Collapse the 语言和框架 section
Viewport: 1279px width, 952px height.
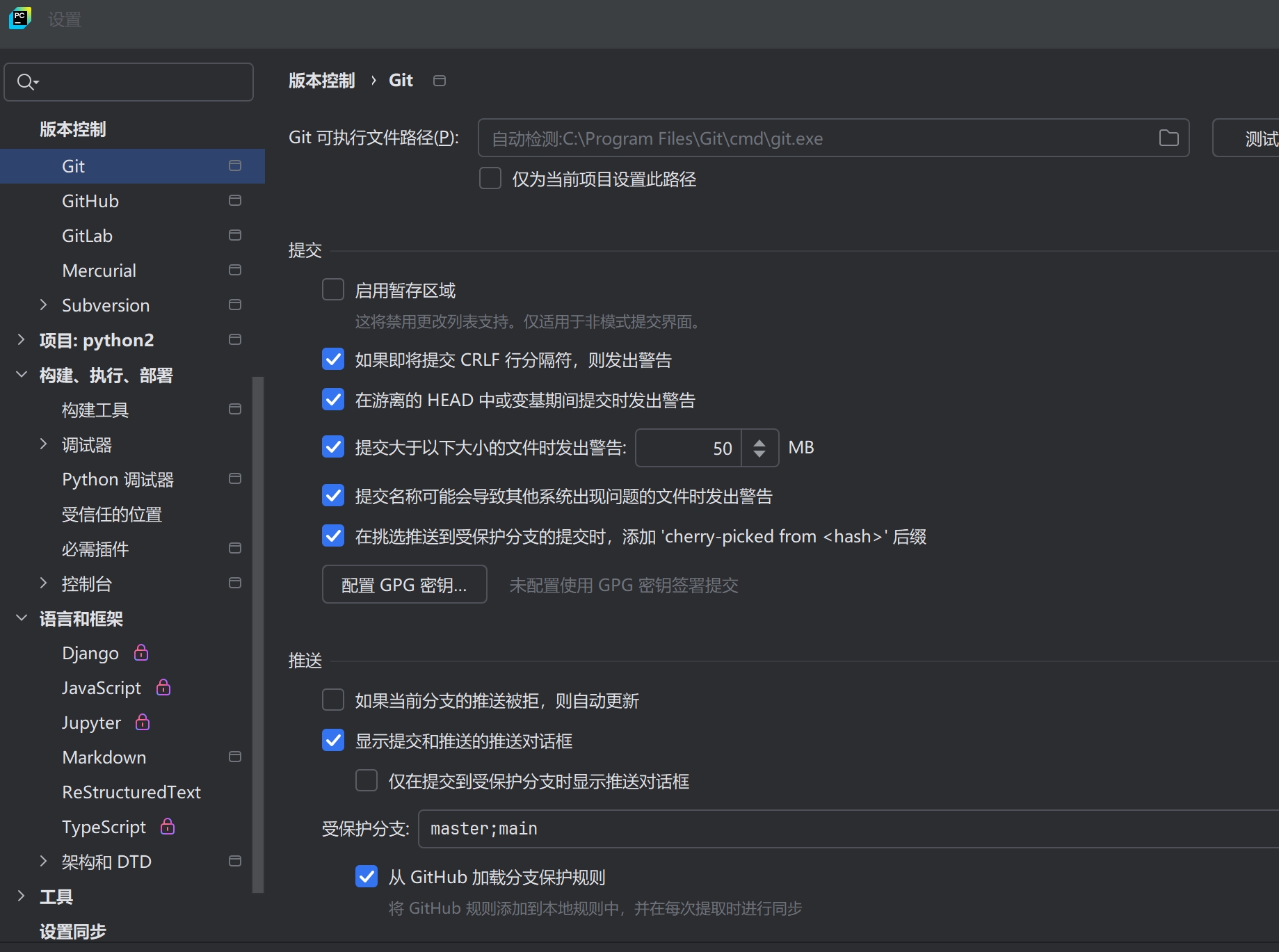tap(21, 618)
